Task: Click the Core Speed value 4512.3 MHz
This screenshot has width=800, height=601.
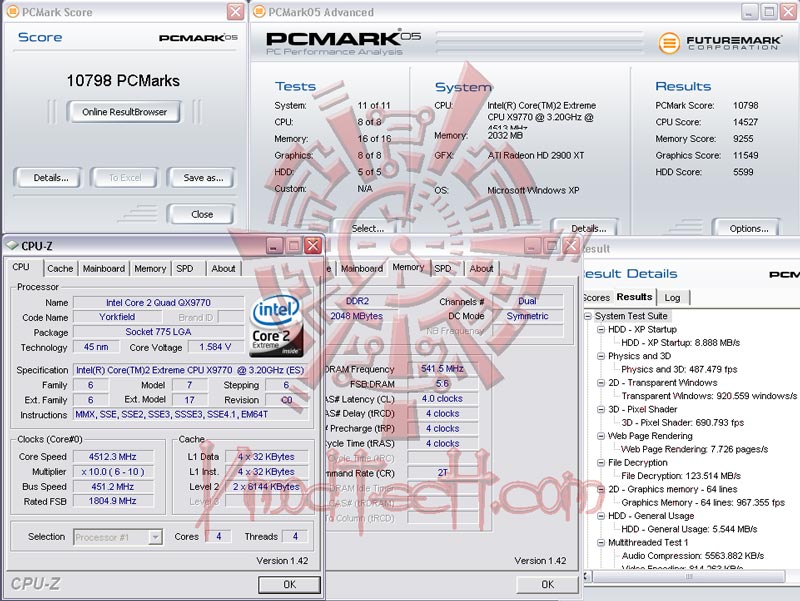Action: [x=113, y=457]
